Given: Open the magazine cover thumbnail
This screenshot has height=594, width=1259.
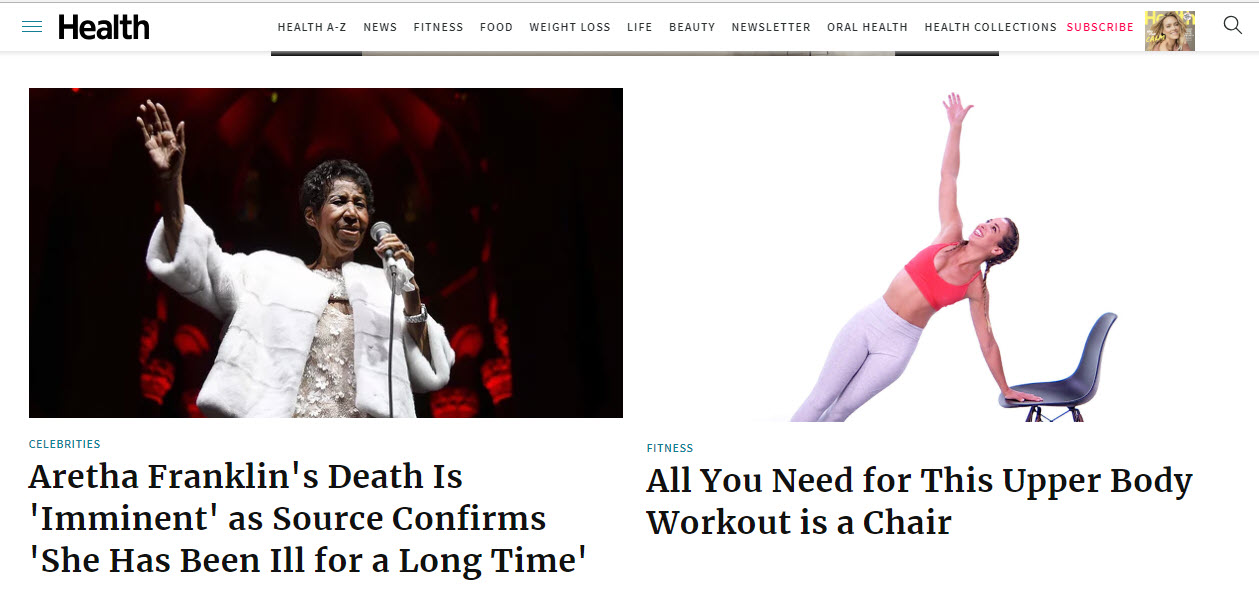Looking at the screenshot, I should pos(1170,31).
